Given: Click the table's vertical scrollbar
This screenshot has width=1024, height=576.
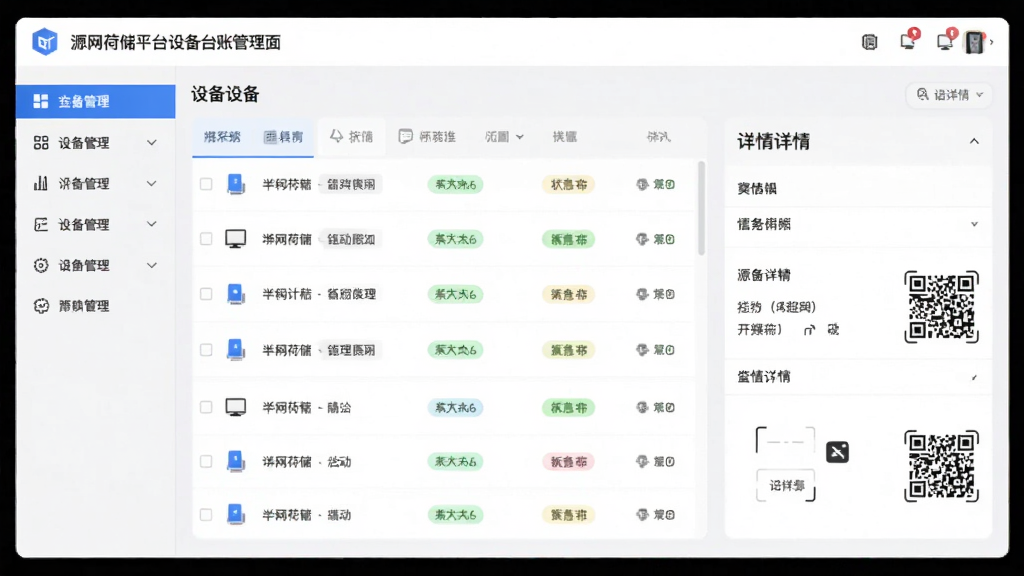Looking at the screenshot, I should point(701,208).
